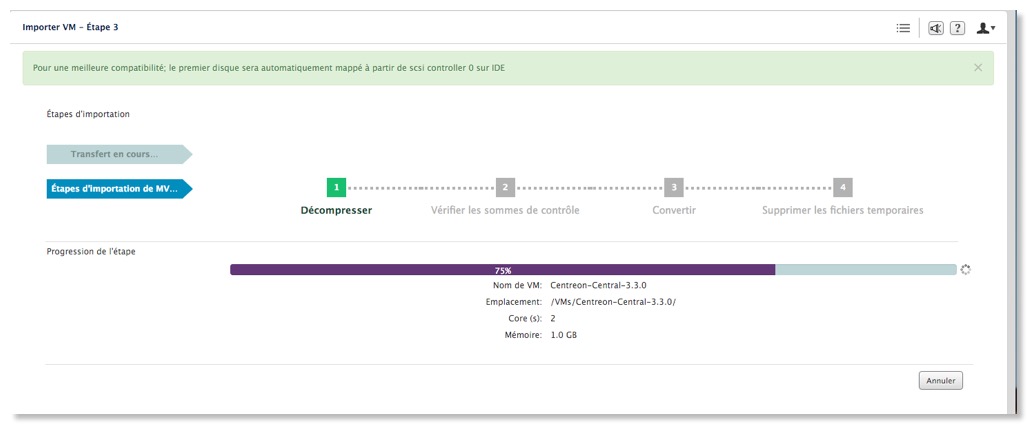Click the loading spinner beside progress bar
The width and height of the screenshot is (1027, 424).
click(x=965, y=269)
